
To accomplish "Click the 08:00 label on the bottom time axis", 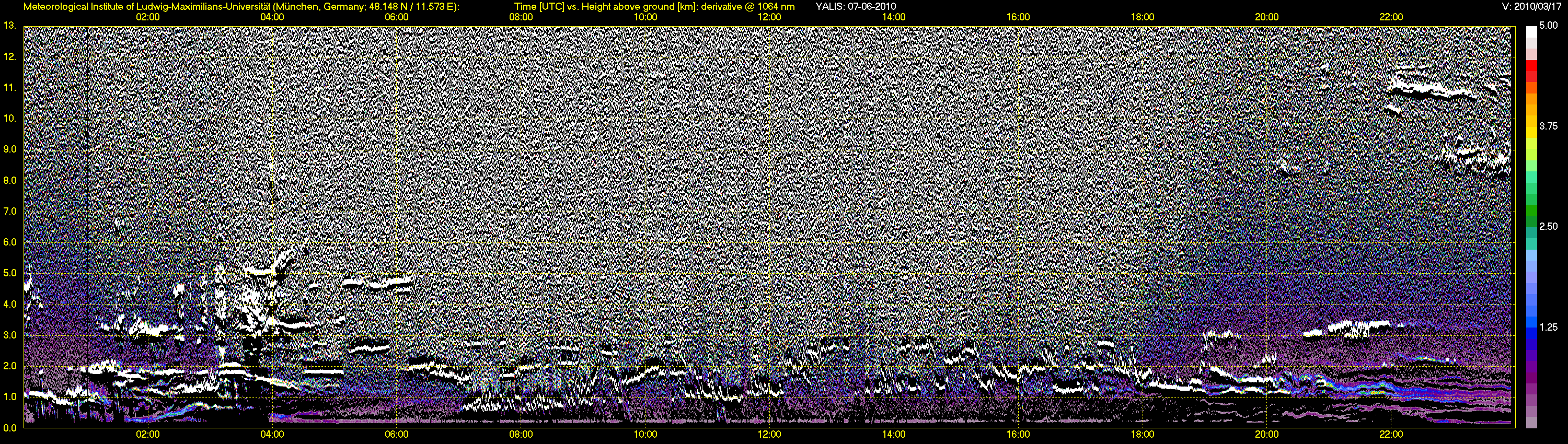I will (521, 434).
